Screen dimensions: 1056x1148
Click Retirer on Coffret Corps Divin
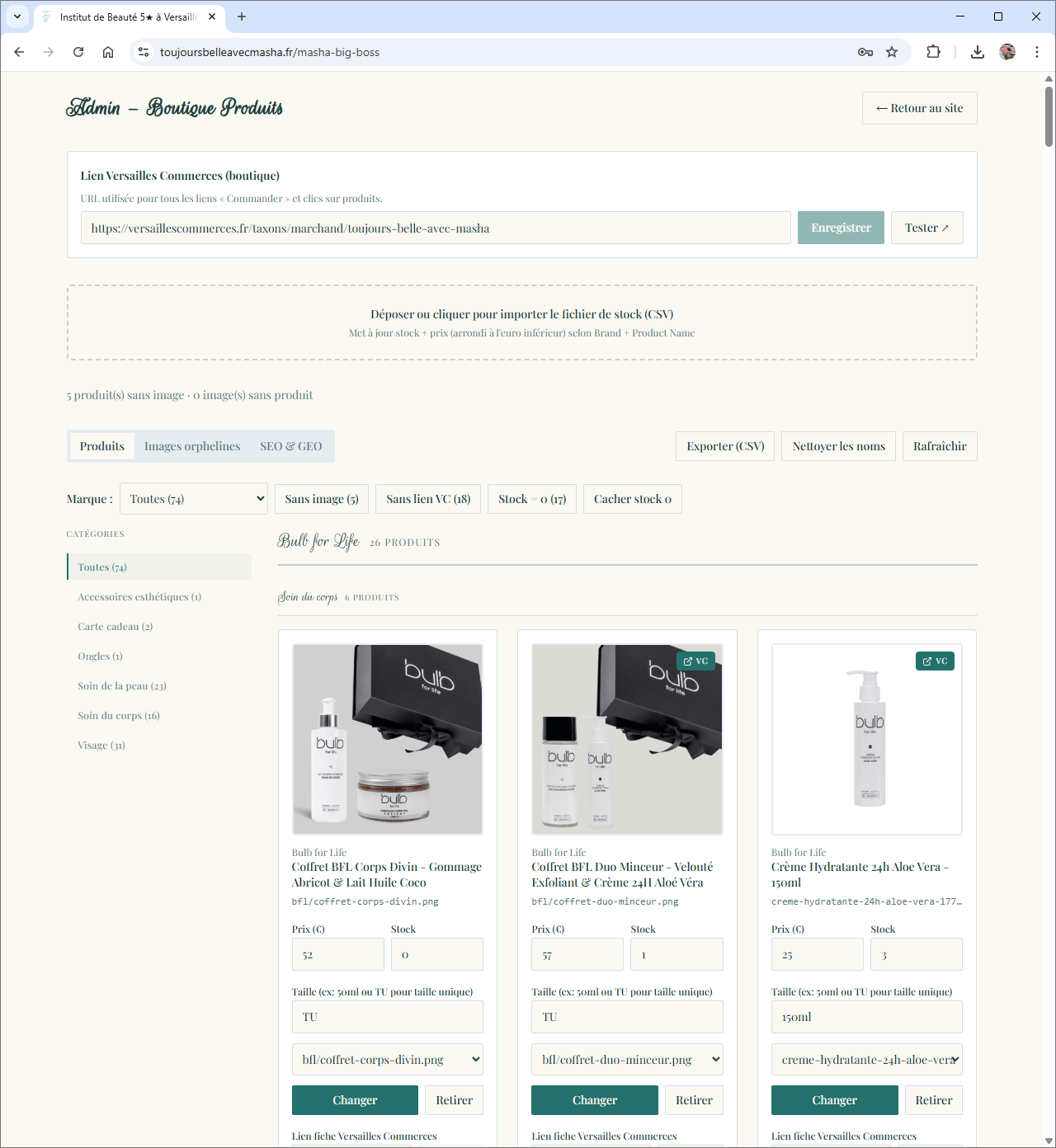click(454, 1100)
